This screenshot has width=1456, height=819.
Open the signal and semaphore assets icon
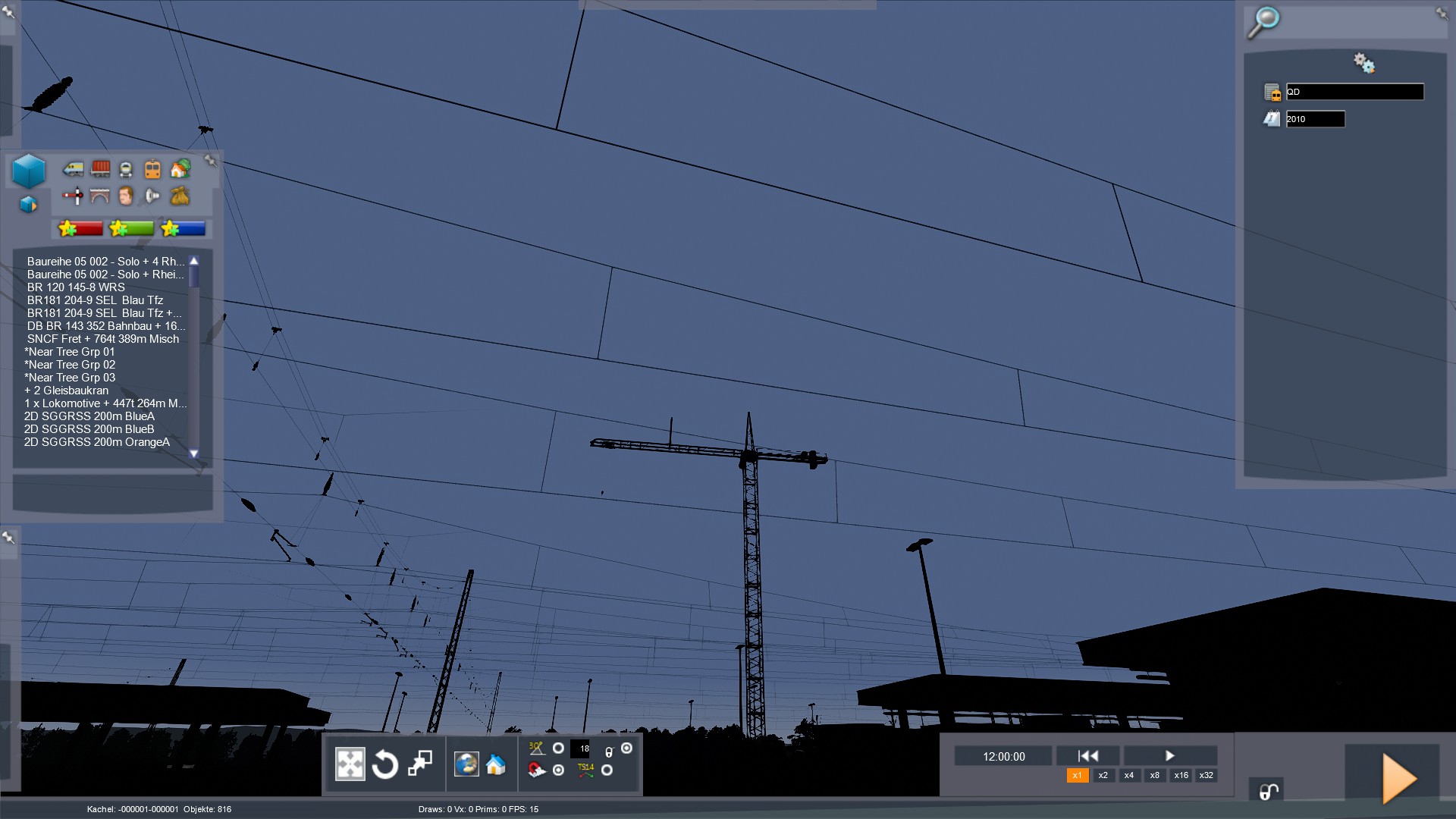[73, 196]
